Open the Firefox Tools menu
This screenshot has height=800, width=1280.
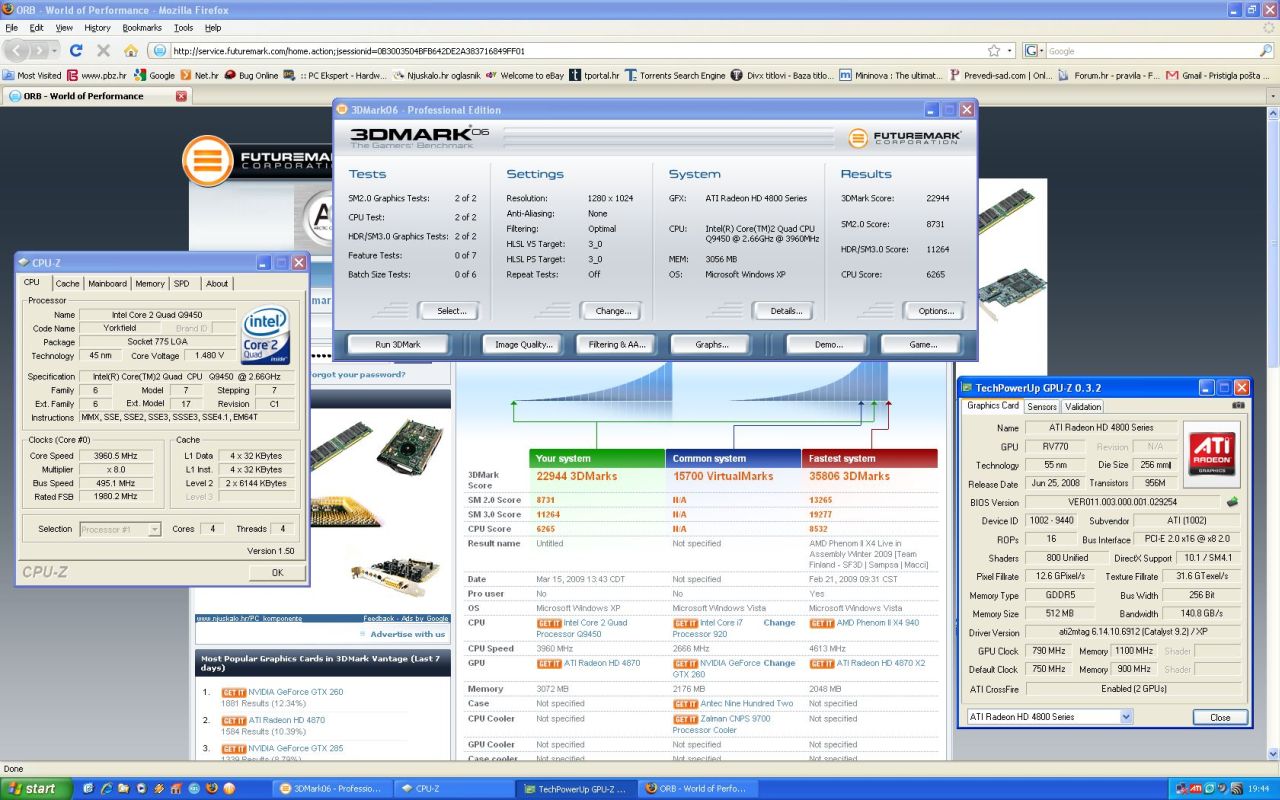183,28
